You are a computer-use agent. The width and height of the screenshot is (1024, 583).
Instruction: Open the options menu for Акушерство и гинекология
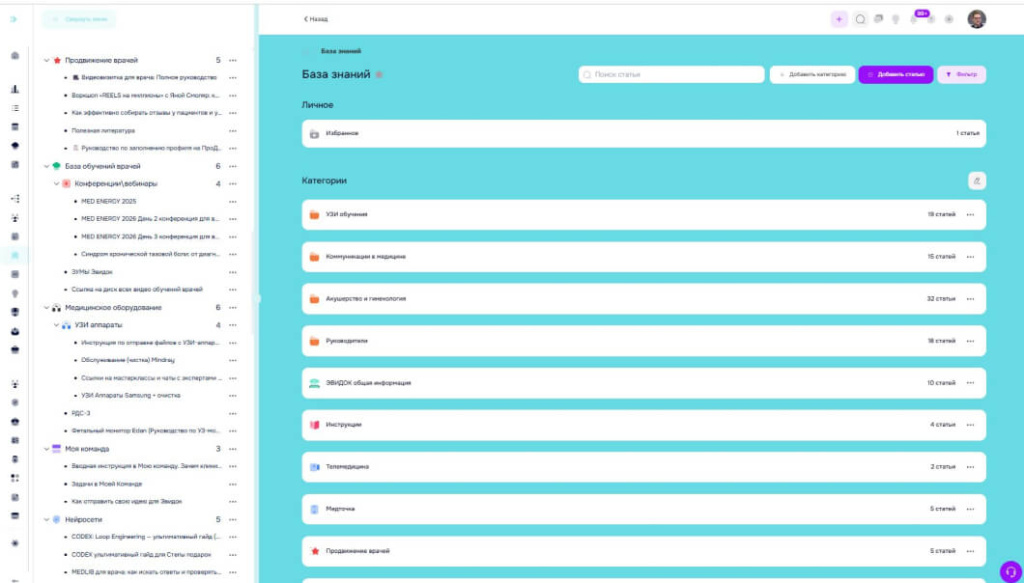click(x=970, y=299)
